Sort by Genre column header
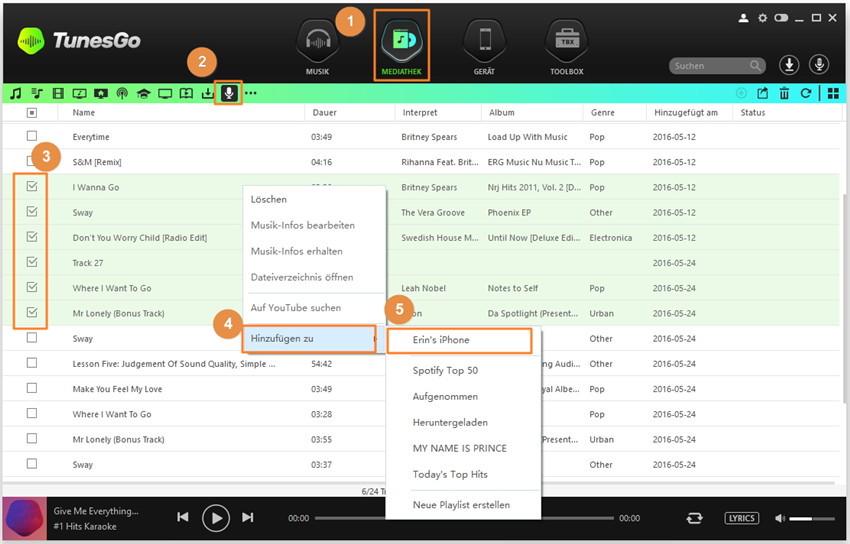This screenshot has height=544, width=850. pyautogui.click(x=603, y=113)
